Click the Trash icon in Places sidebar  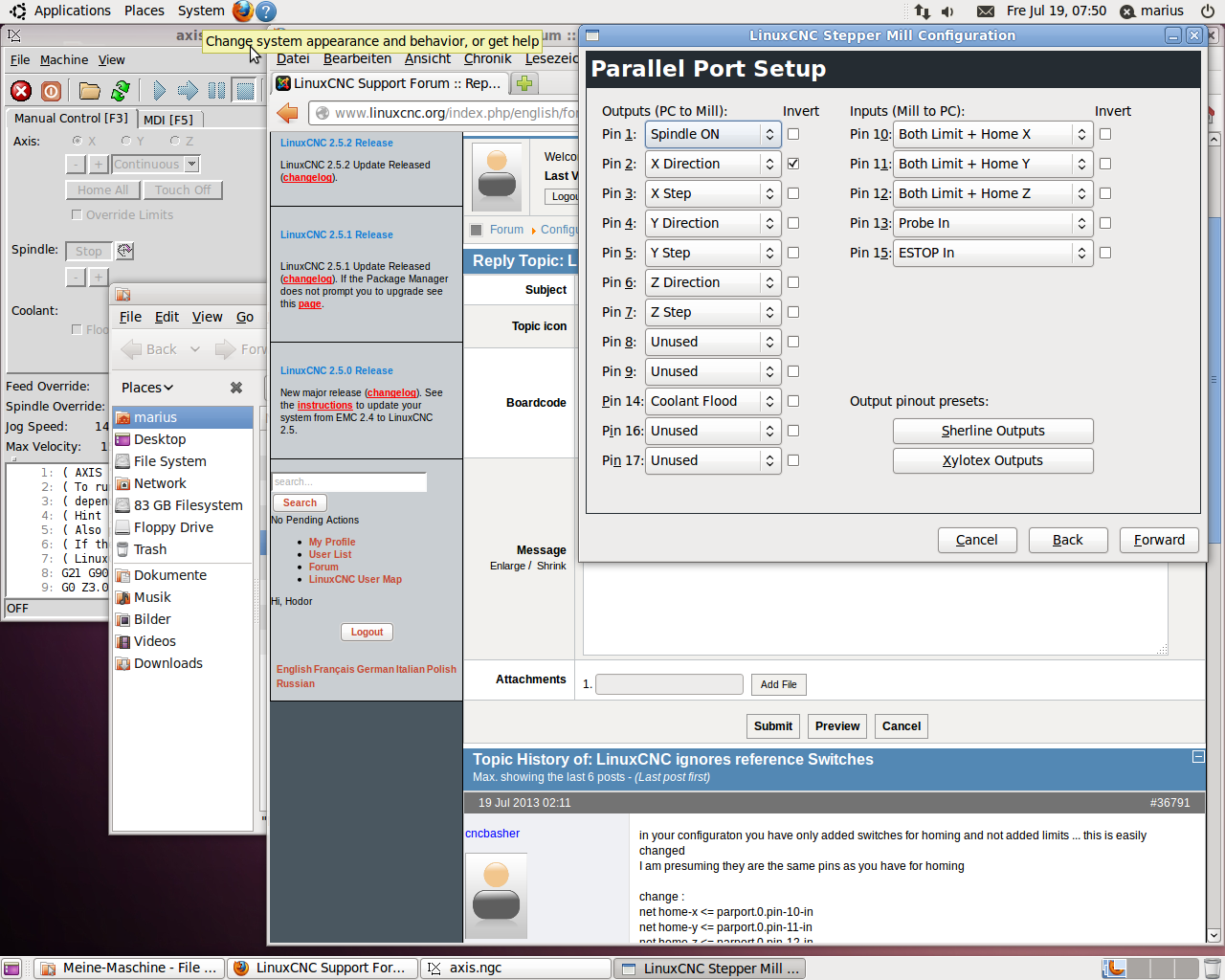point(123,549)
